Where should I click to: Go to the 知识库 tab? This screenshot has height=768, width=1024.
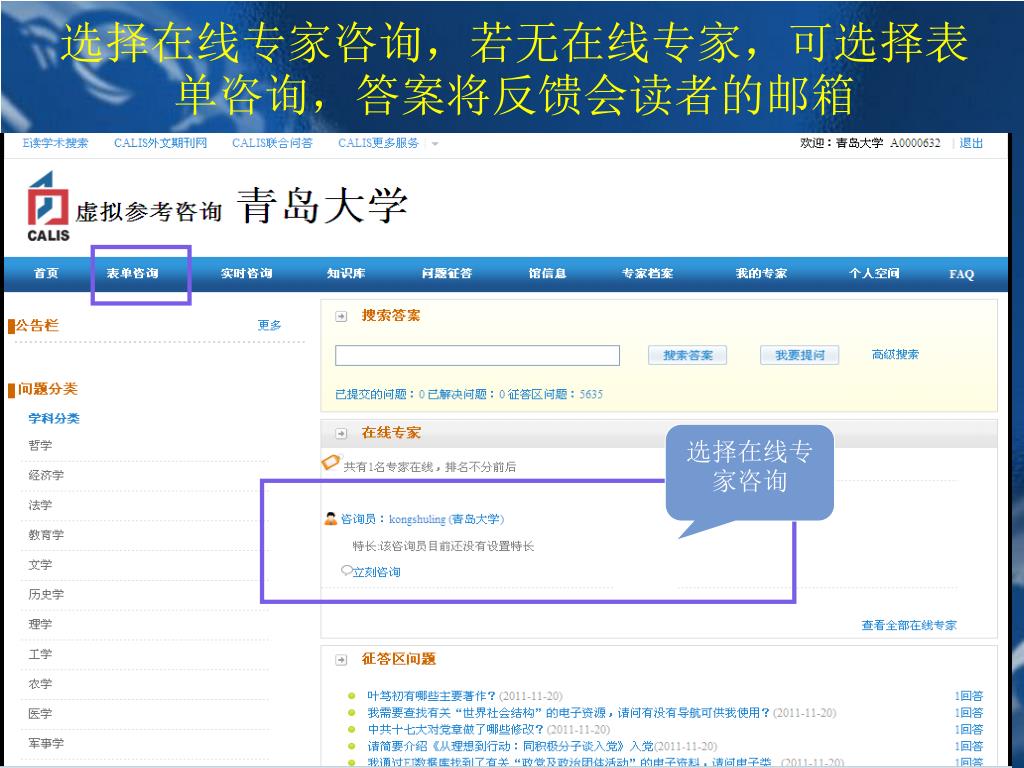pyautogui.click(x=346, y=274)
